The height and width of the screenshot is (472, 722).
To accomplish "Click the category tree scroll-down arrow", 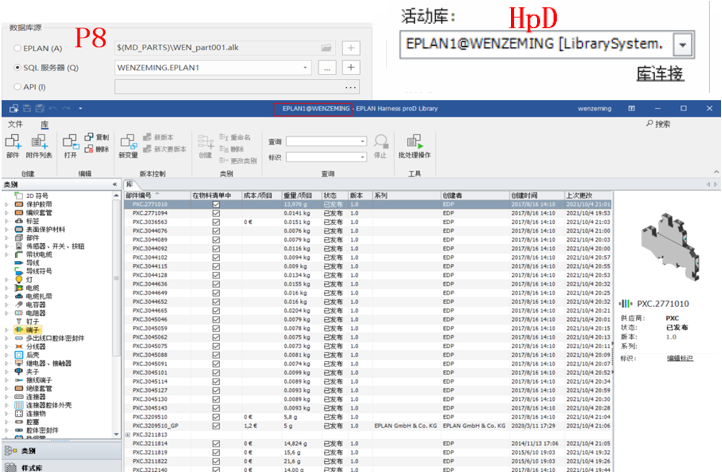I will (116, 434).
